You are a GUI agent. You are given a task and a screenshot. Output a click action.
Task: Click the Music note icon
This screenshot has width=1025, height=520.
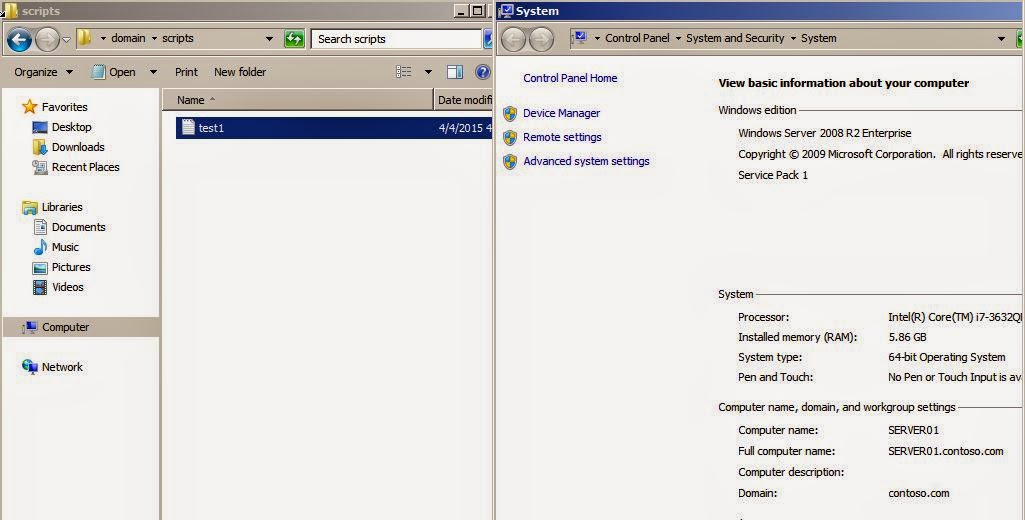click(40, 247)
